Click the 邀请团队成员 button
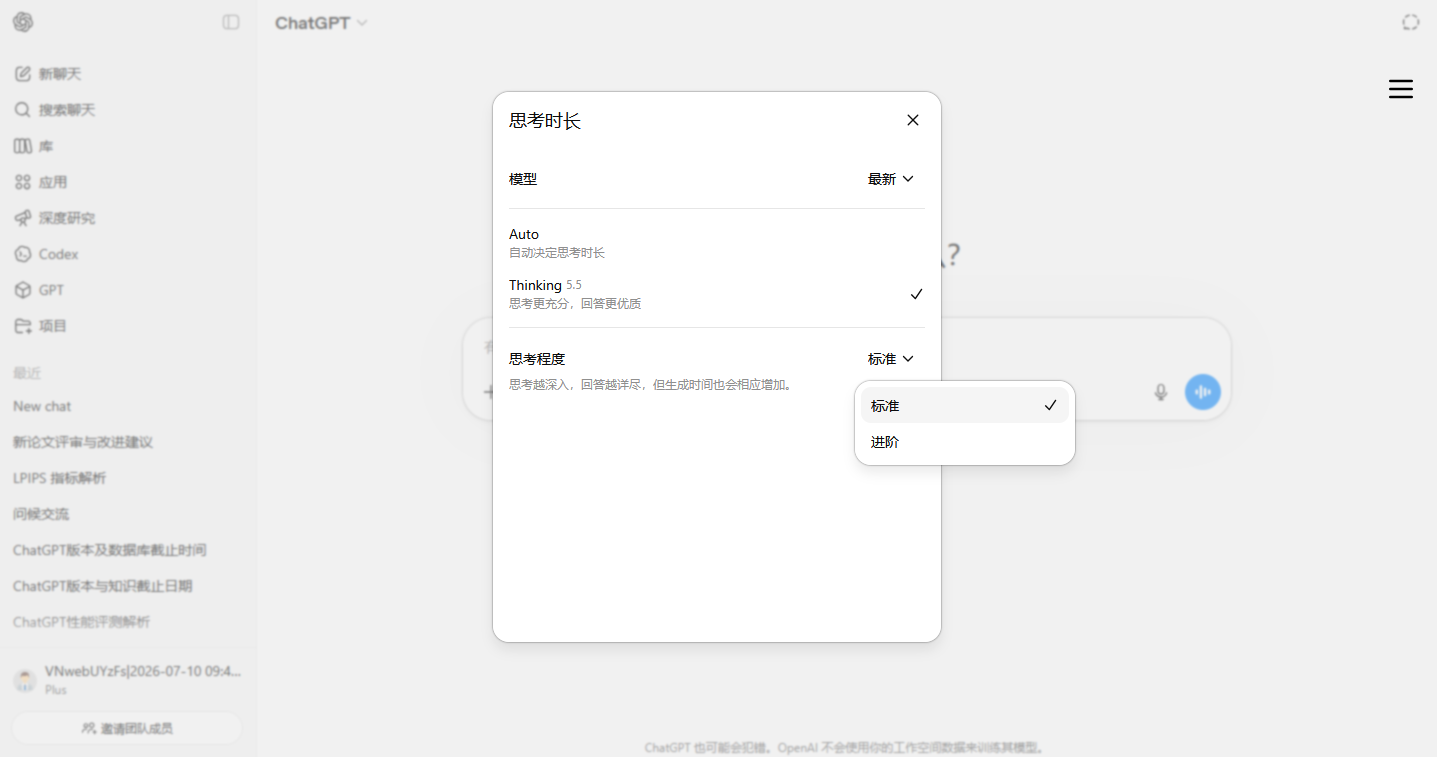The height and width of the screenshot is (757, 1437). click(127, 728)
